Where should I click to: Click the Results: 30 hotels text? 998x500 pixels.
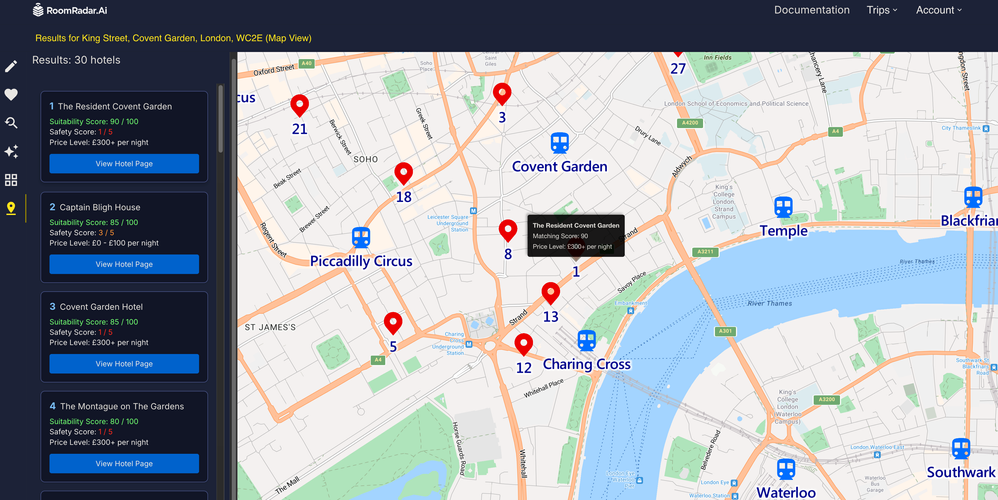76,60
